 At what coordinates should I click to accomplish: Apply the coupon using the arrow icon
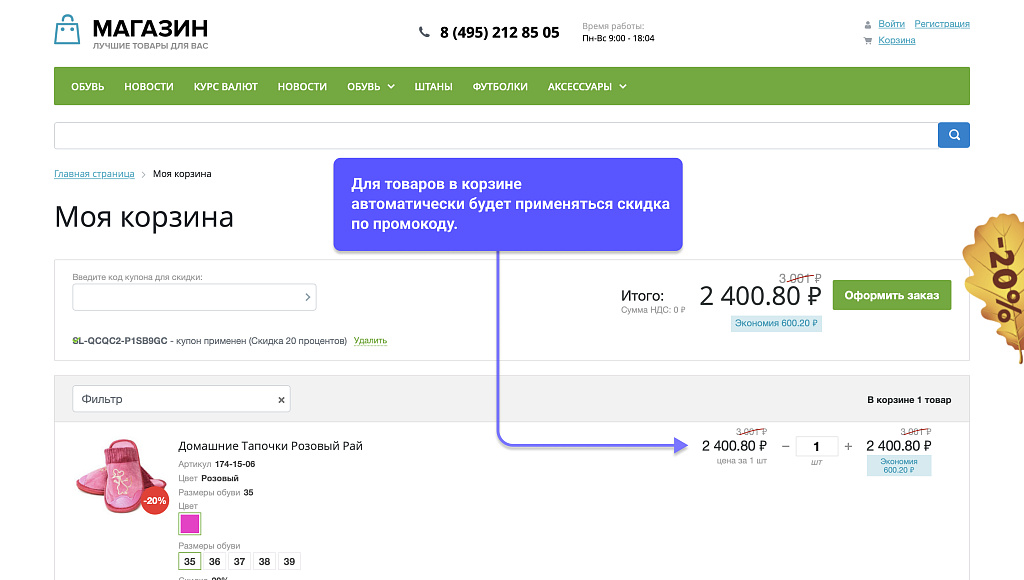point(306,297)
